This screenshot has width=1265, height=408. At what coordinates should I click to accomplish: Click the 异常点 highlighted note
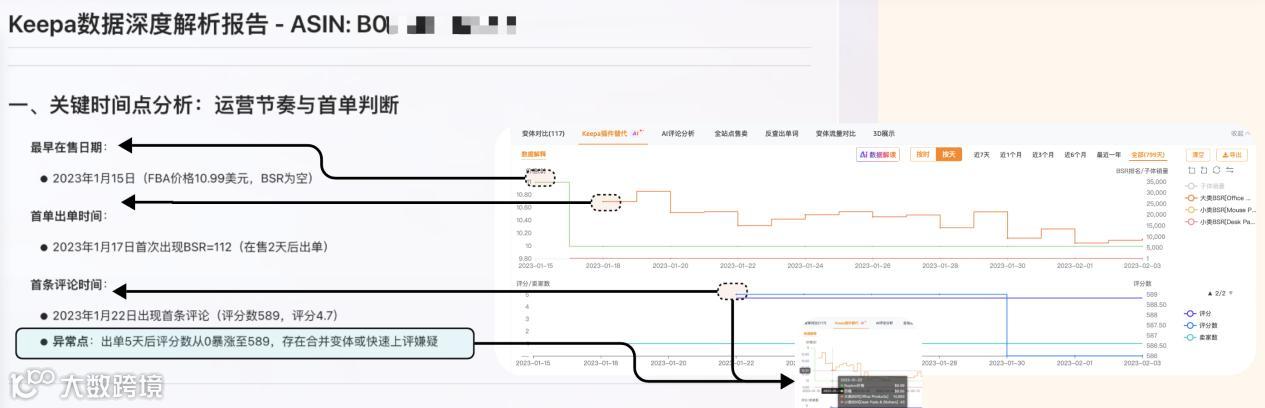point(244,343)
